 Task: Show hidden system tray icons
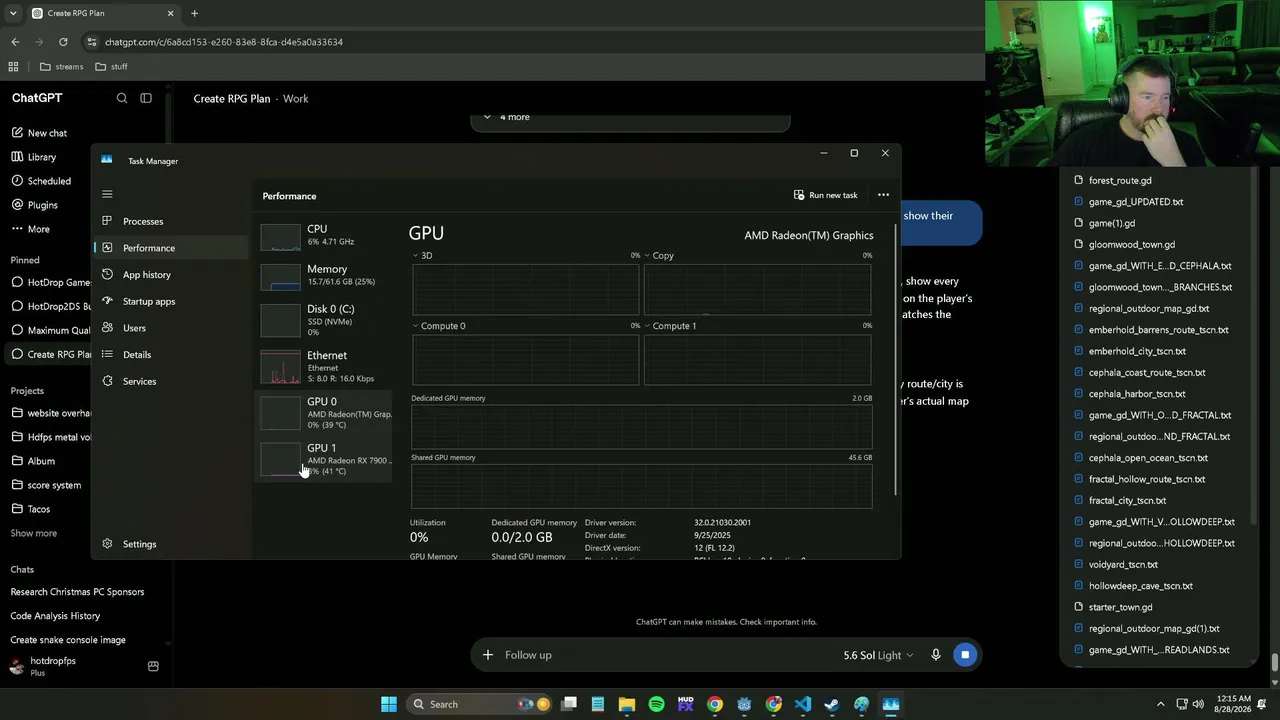pyautogui.click(x=1160, y=704)
